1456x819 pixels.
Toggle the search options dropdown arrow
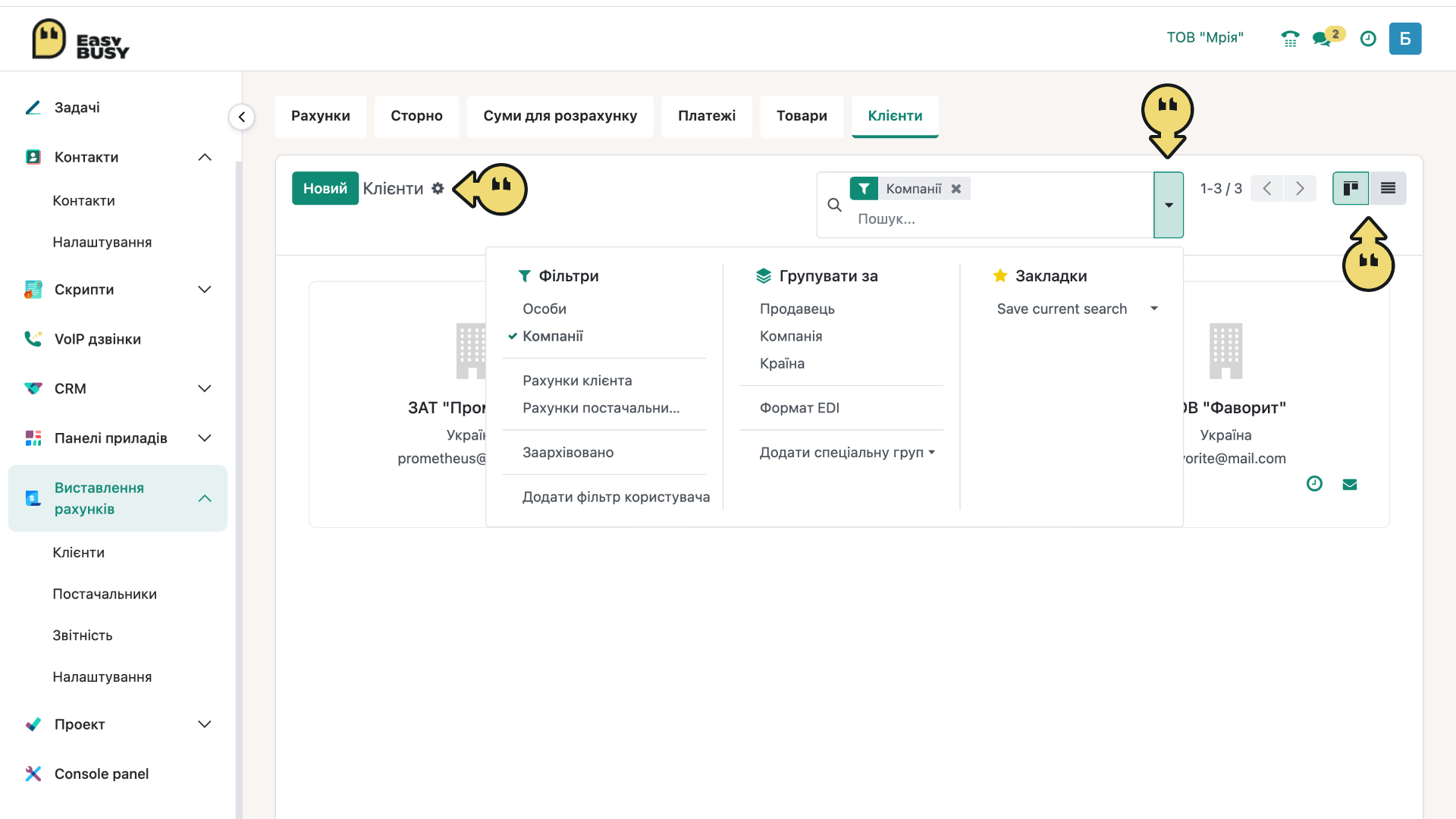tap(1169, 205)
